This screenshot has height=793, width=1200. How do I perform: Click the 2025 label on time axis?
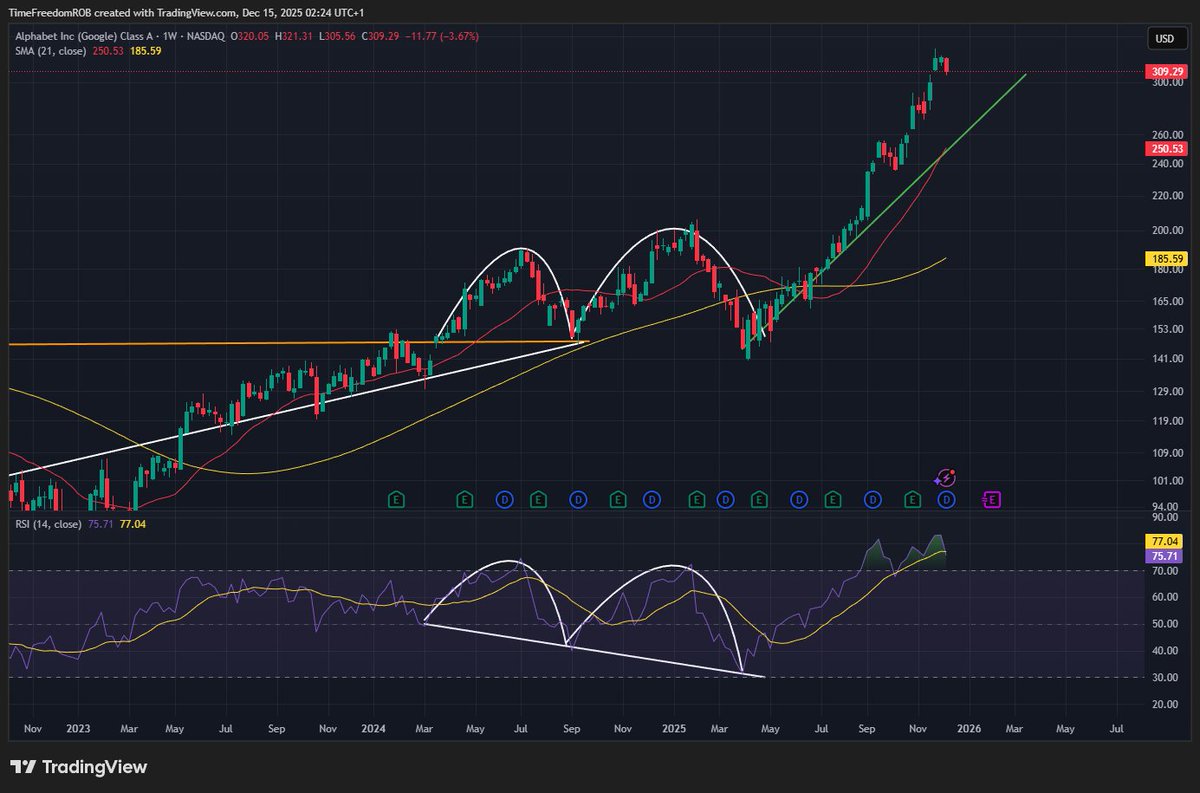click(673, 729)
